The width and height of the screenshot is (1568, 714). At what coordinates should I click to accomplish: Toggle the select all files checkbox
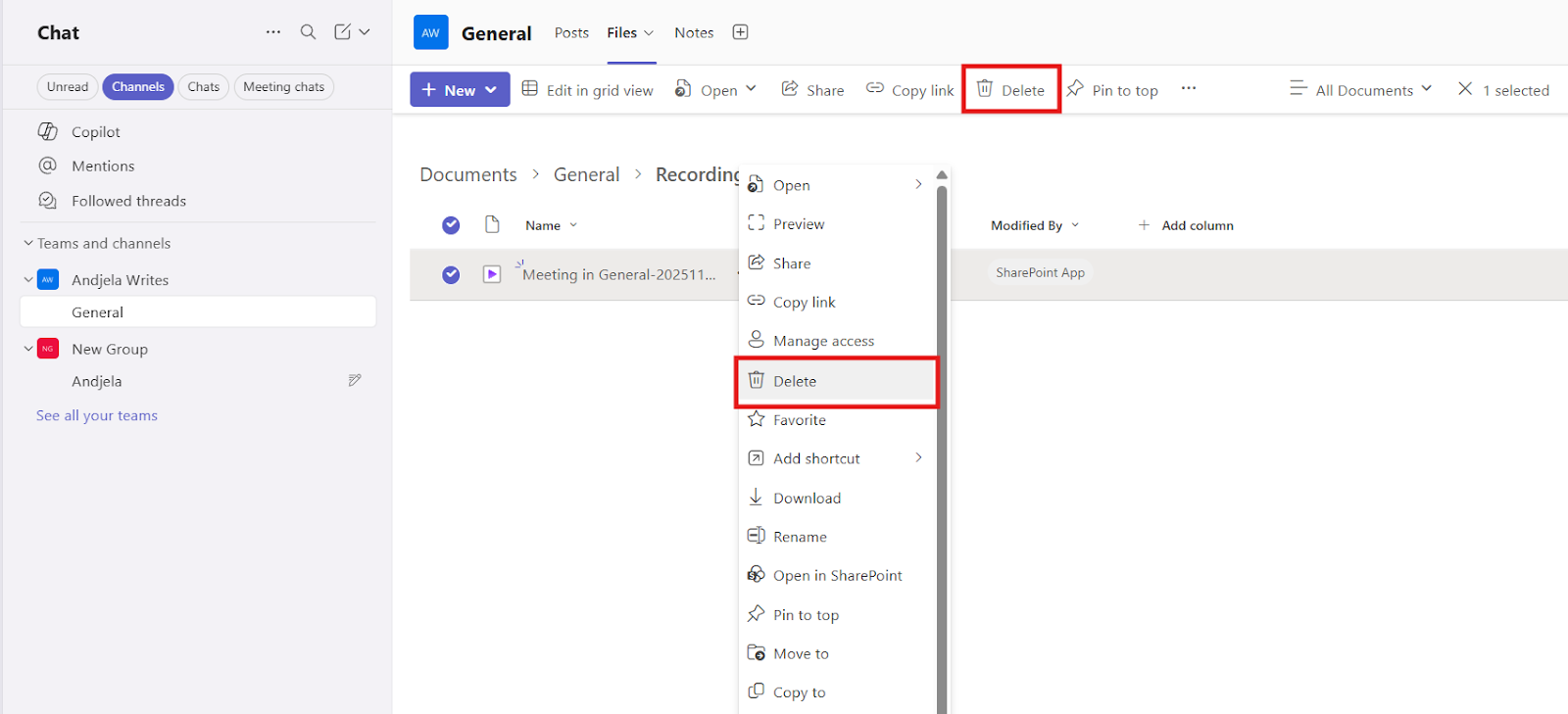tap(451, 225)
